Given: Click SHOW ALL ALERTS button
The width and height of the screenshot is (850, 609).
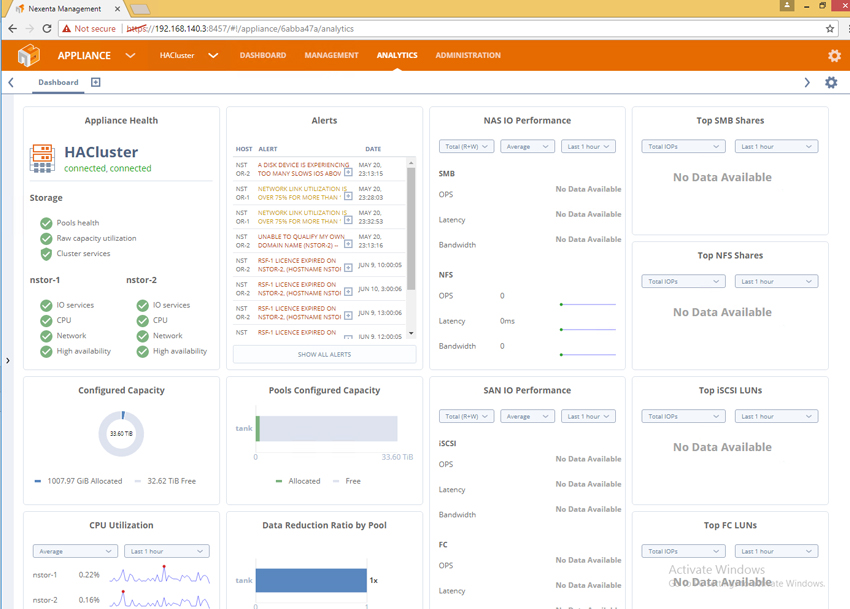Looking at the screenshot, I should (324, 354).
